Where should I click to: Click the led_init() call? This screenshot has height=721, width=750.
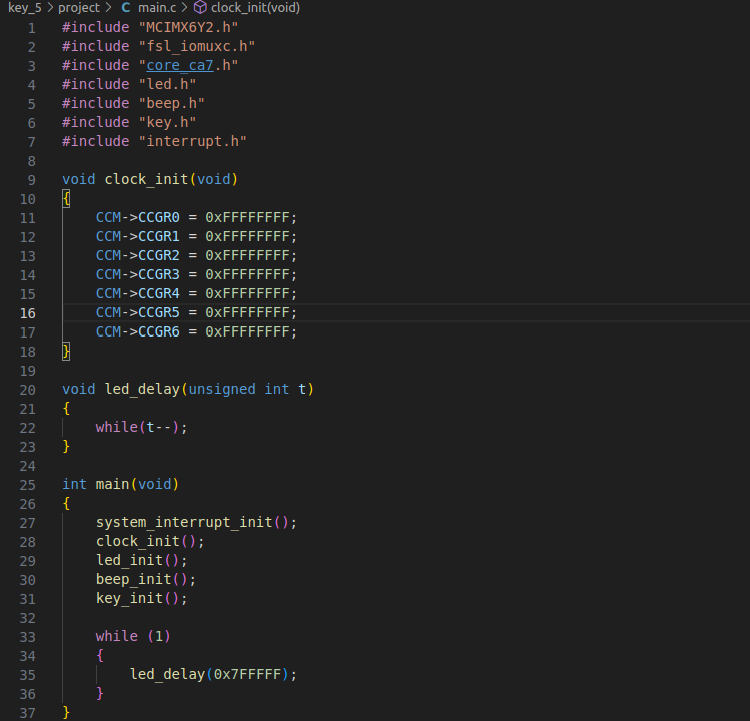pyautogui.click(x=142, y=560)
